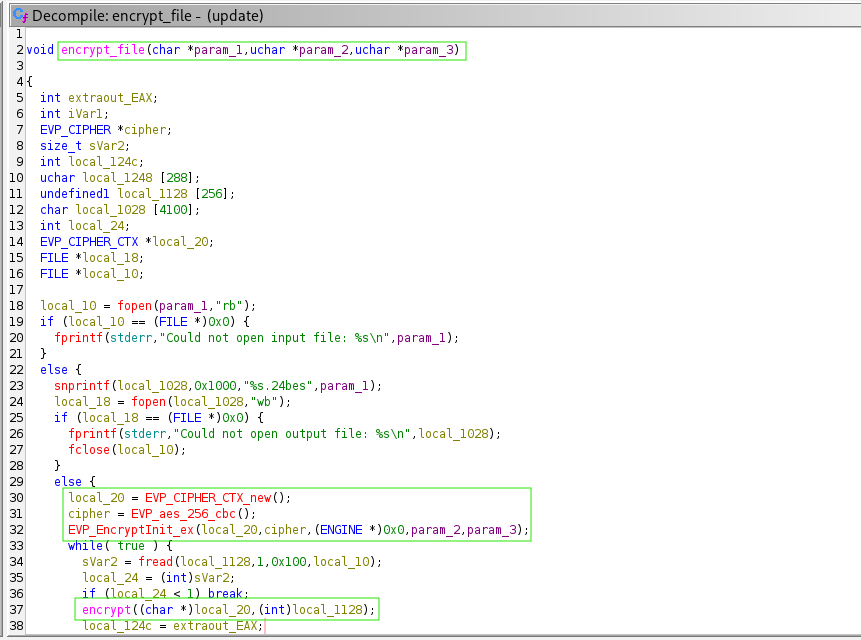The image size is (861, 640).
Task: Click the local_1248 array variable
Action: 118,178
